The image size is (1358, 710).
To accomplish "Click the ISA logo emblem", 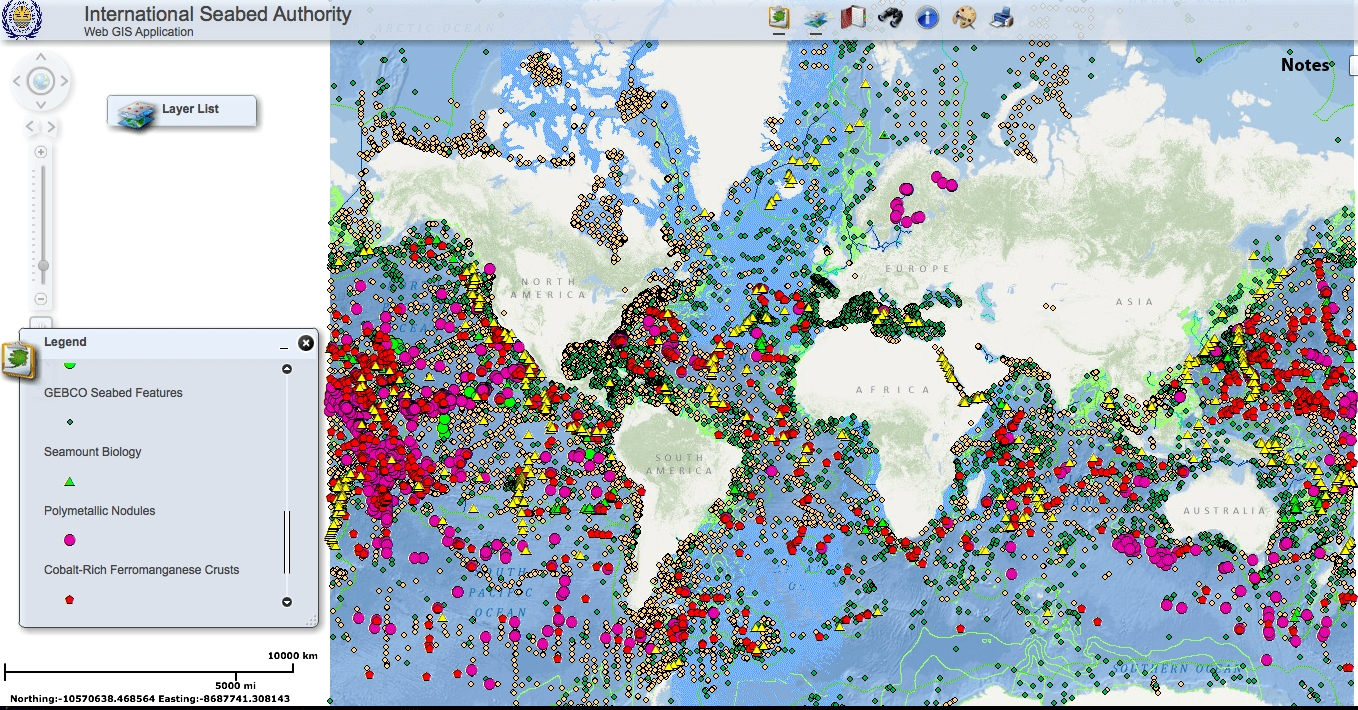I will (x=21, y=19).
